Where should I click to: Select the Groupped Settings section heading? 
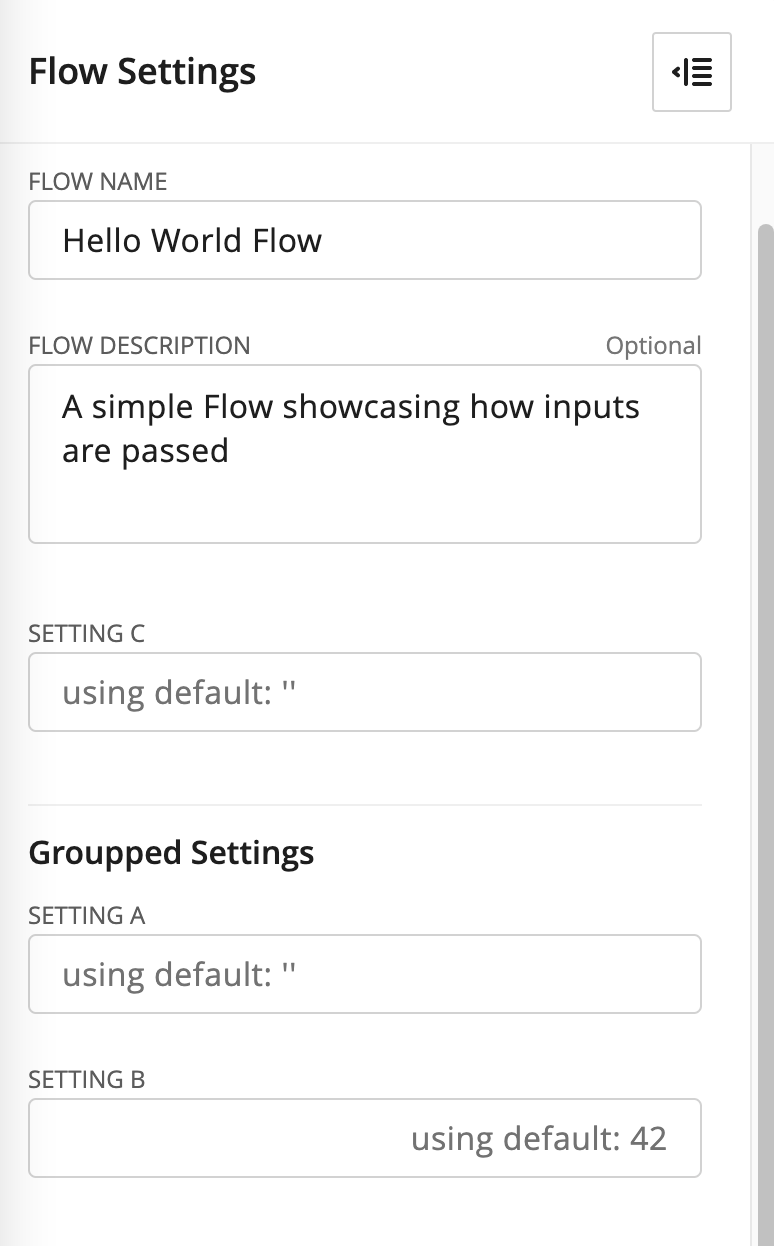tap(171, 853)
